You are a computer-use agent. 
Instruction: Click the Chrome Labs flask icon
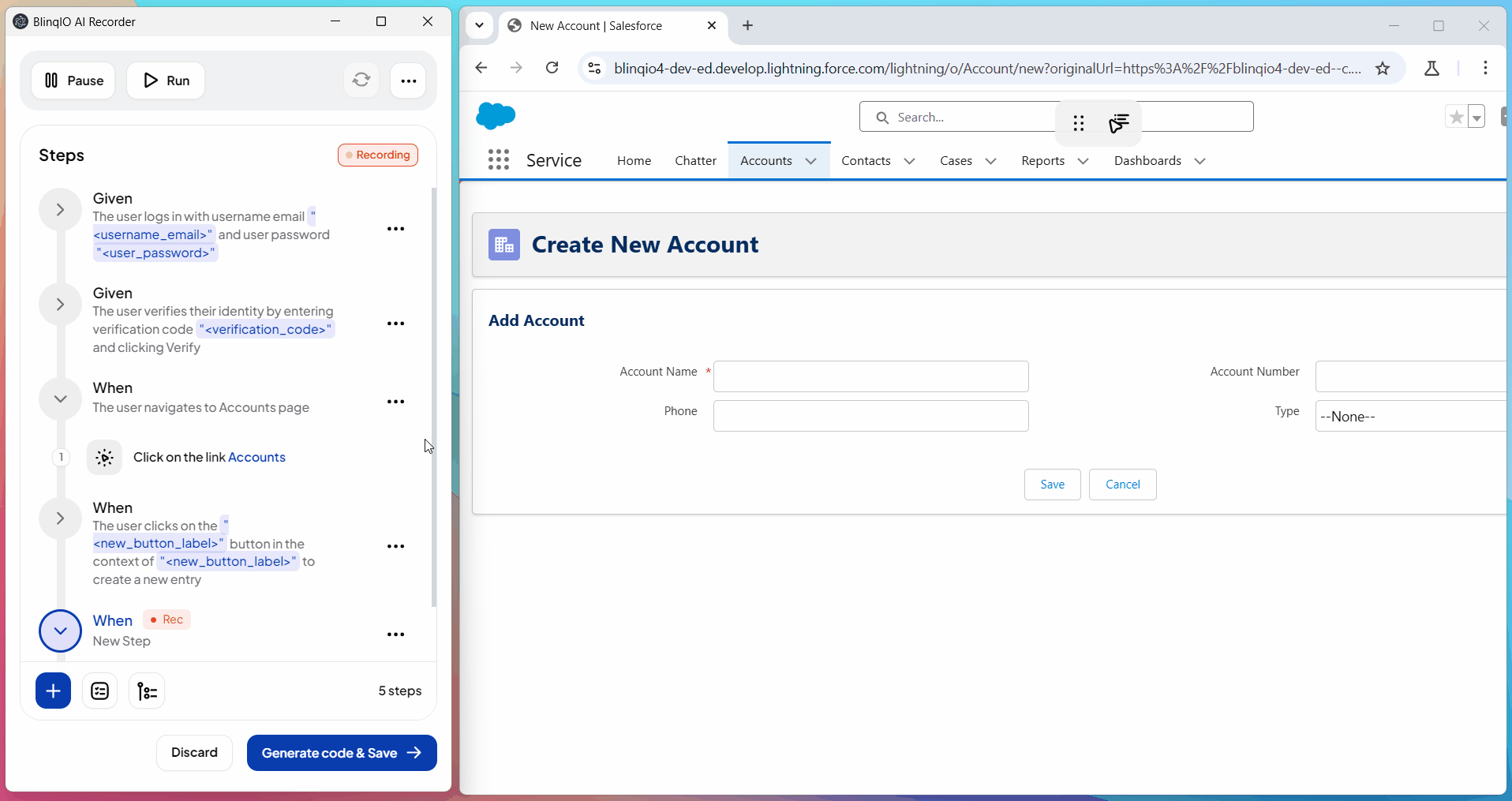click(1432, 69)
